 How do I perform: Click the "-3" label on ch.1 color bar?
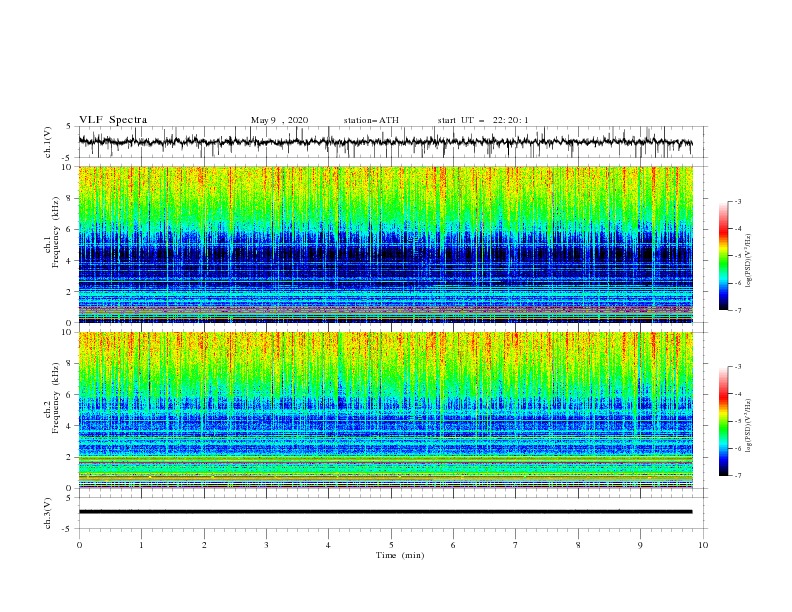(x=737, y=201)
